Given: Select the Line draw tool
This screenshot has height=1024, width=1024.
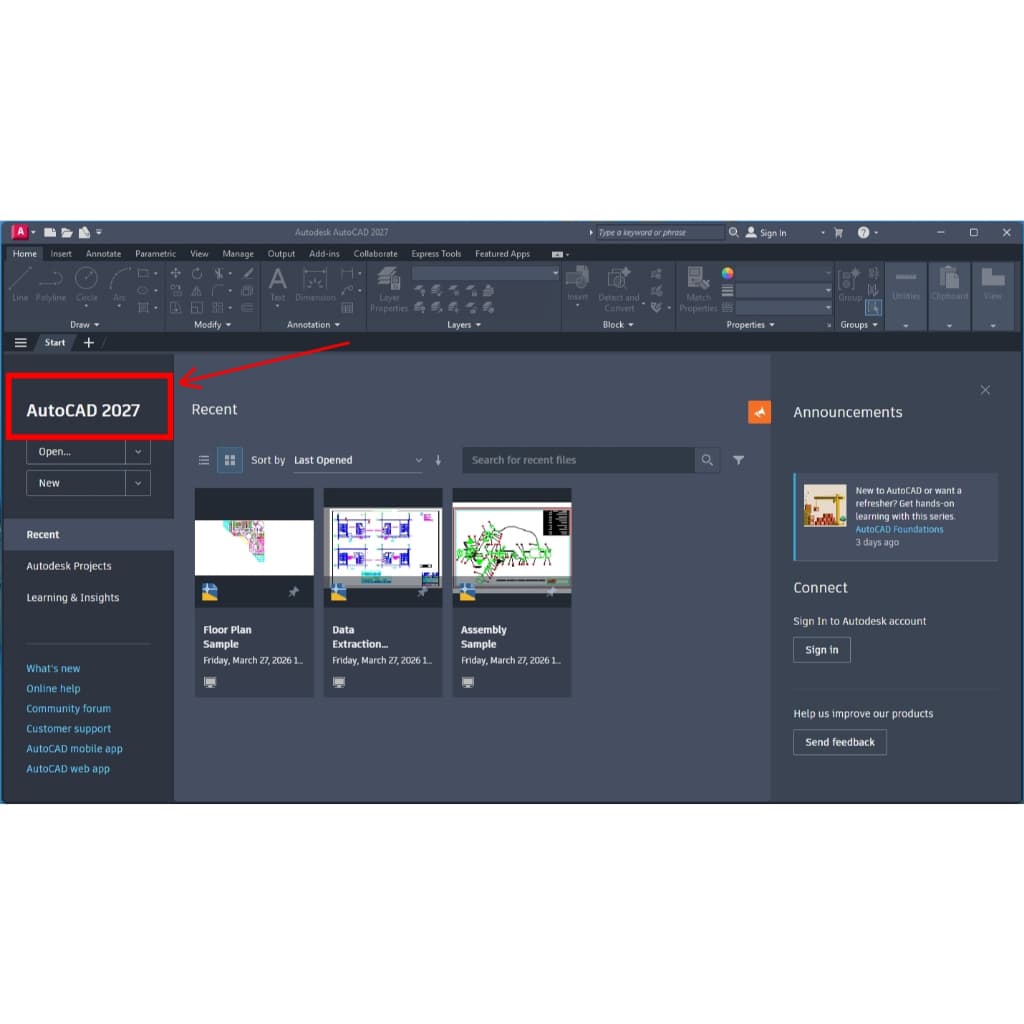Looking at the screenshot, I should pos(20,284).
